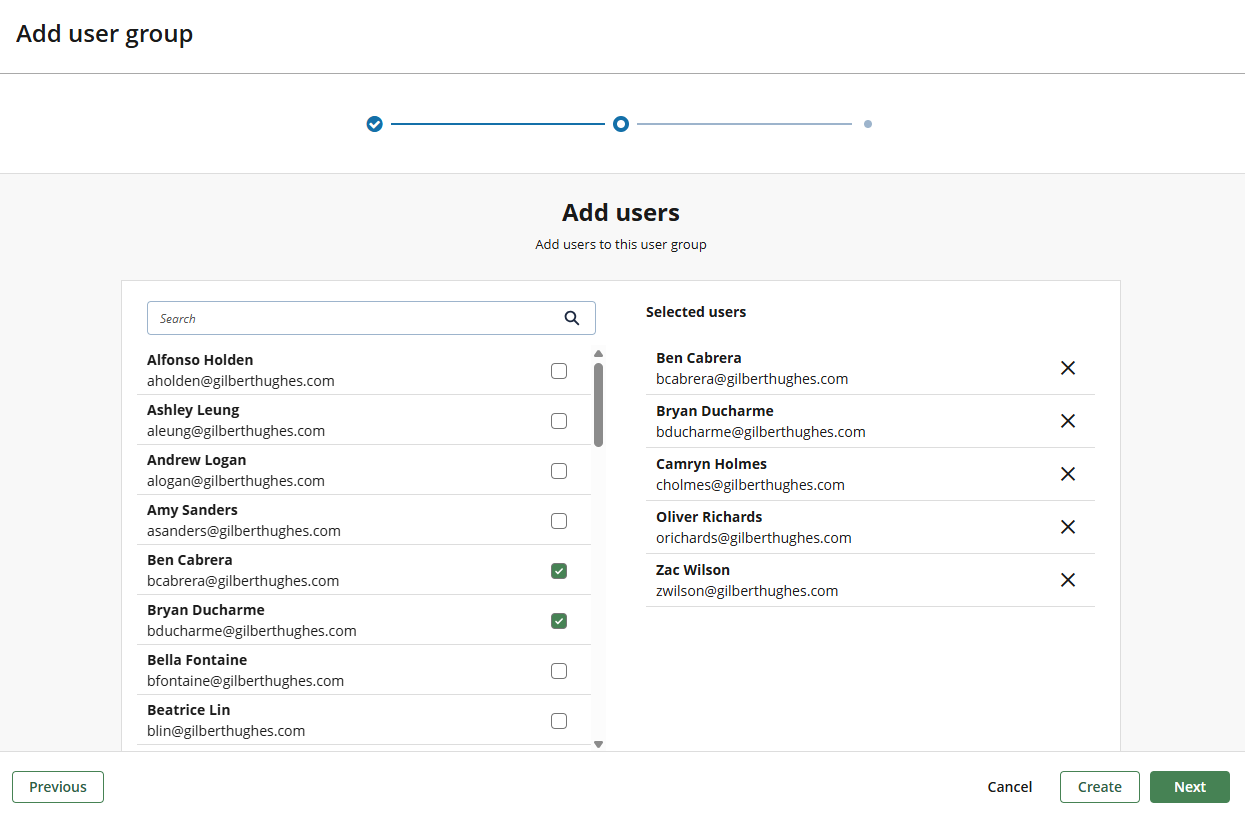Remove Ben Cabrera from selected users
1245x815 pixels.
[1068, 368]
